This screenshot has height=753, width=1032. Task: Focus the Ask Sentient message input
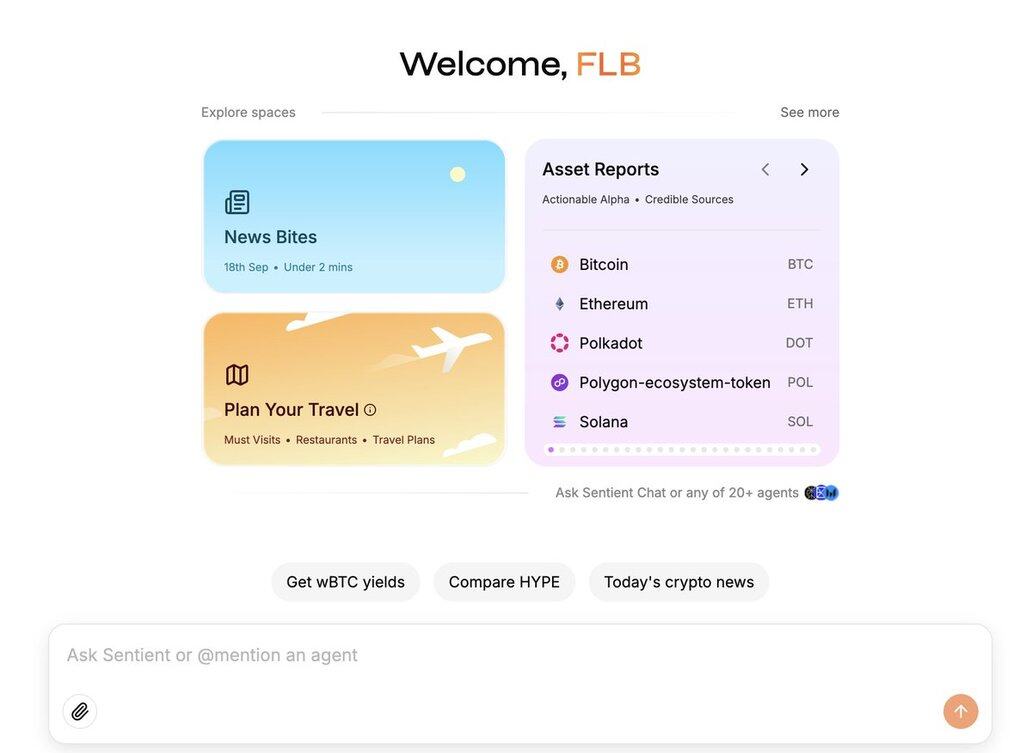tap(520, 656)
